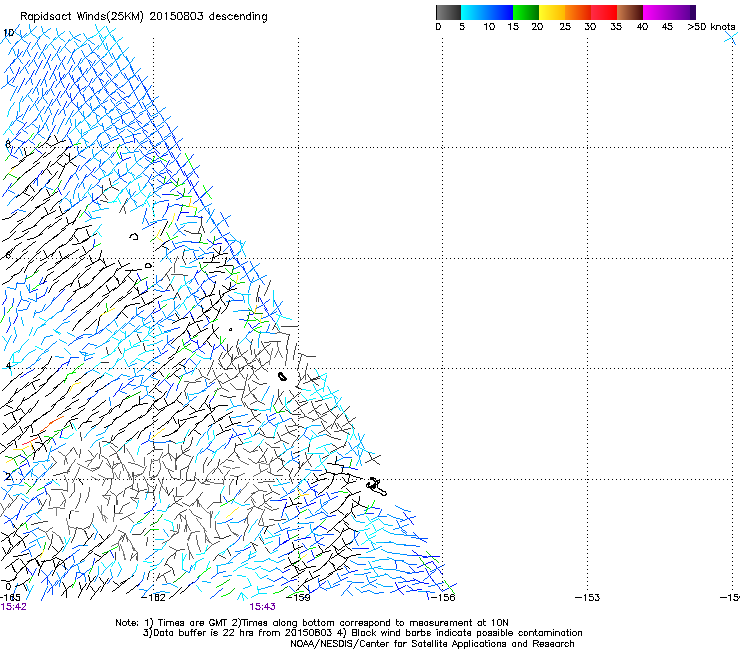The width and height of the screenshot is (740, 650).
Task: Pick the red 30-35 knots legend segment
Action: pyautogui.click(x=604, y=12)
